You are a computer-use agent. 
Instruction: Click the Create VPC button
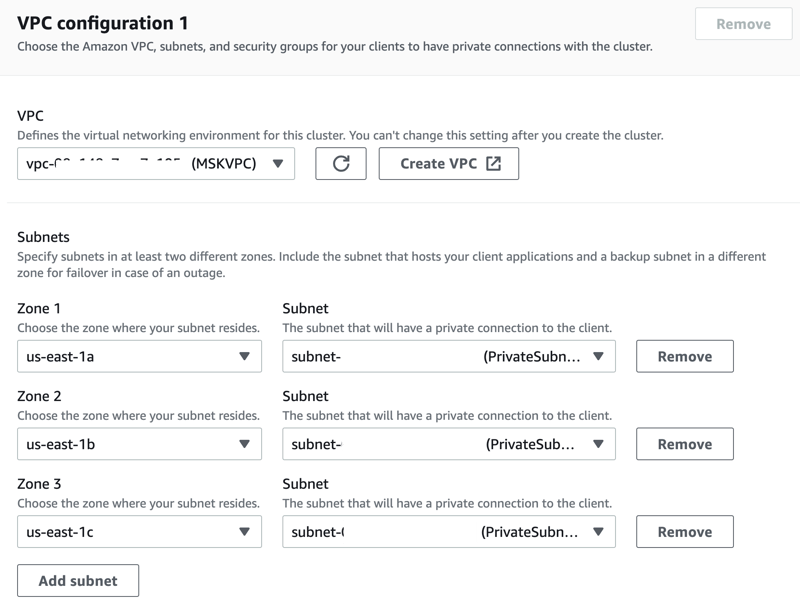coord(448,164)
